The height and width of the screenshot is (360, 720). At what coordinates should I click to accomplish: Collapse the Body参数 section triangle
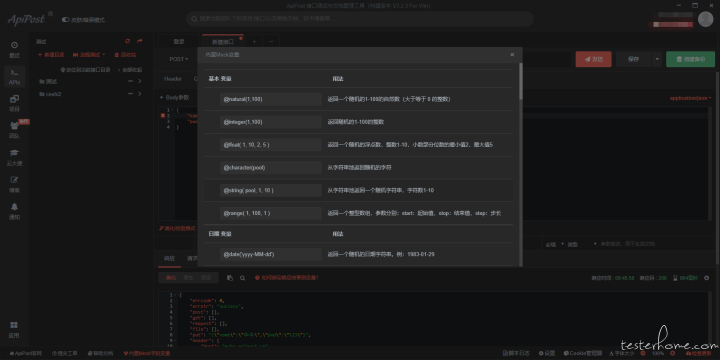[162, 98]
